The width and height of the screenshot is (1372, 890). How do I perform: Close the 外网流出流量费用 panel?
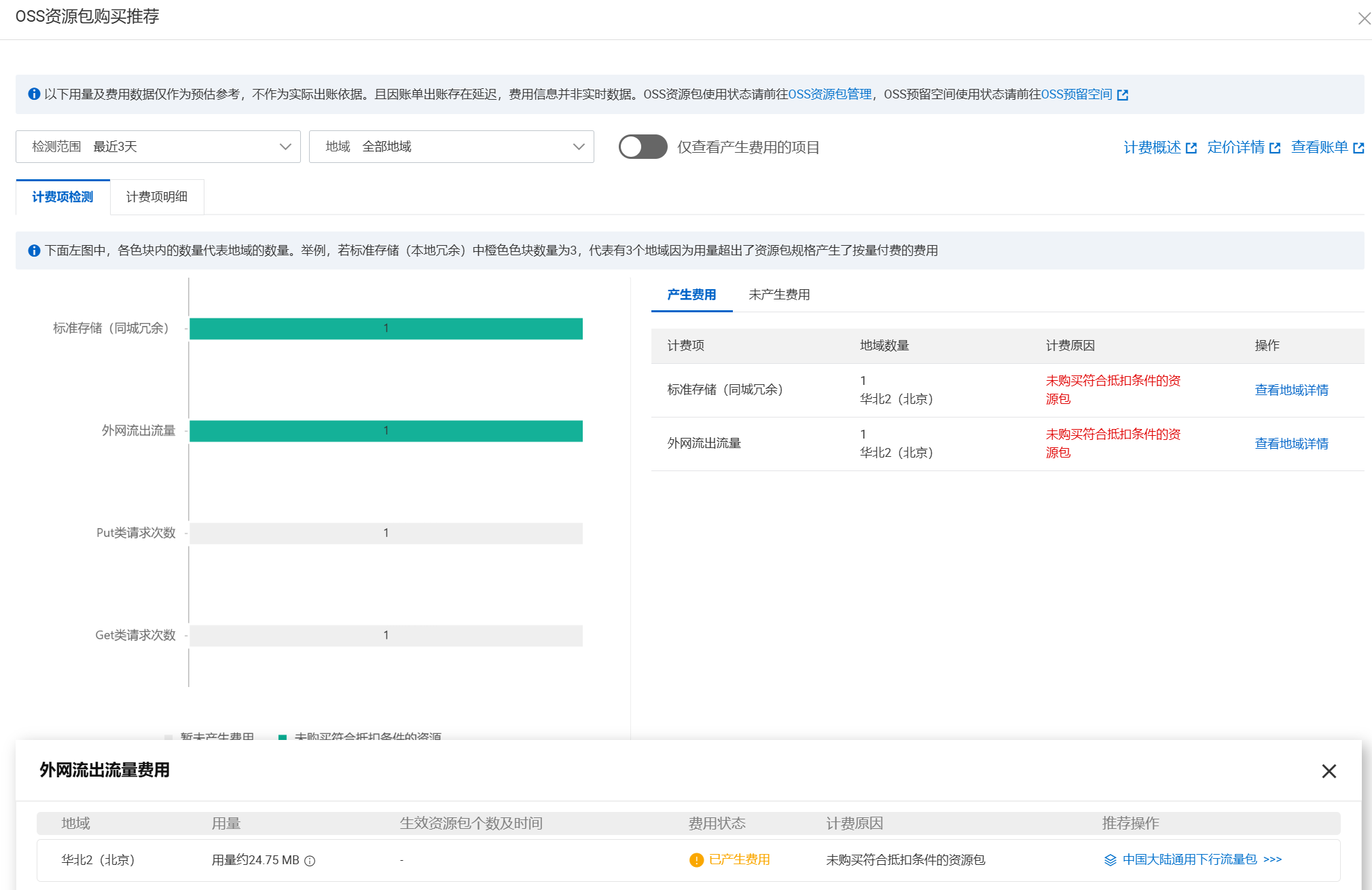[1329, 772]
